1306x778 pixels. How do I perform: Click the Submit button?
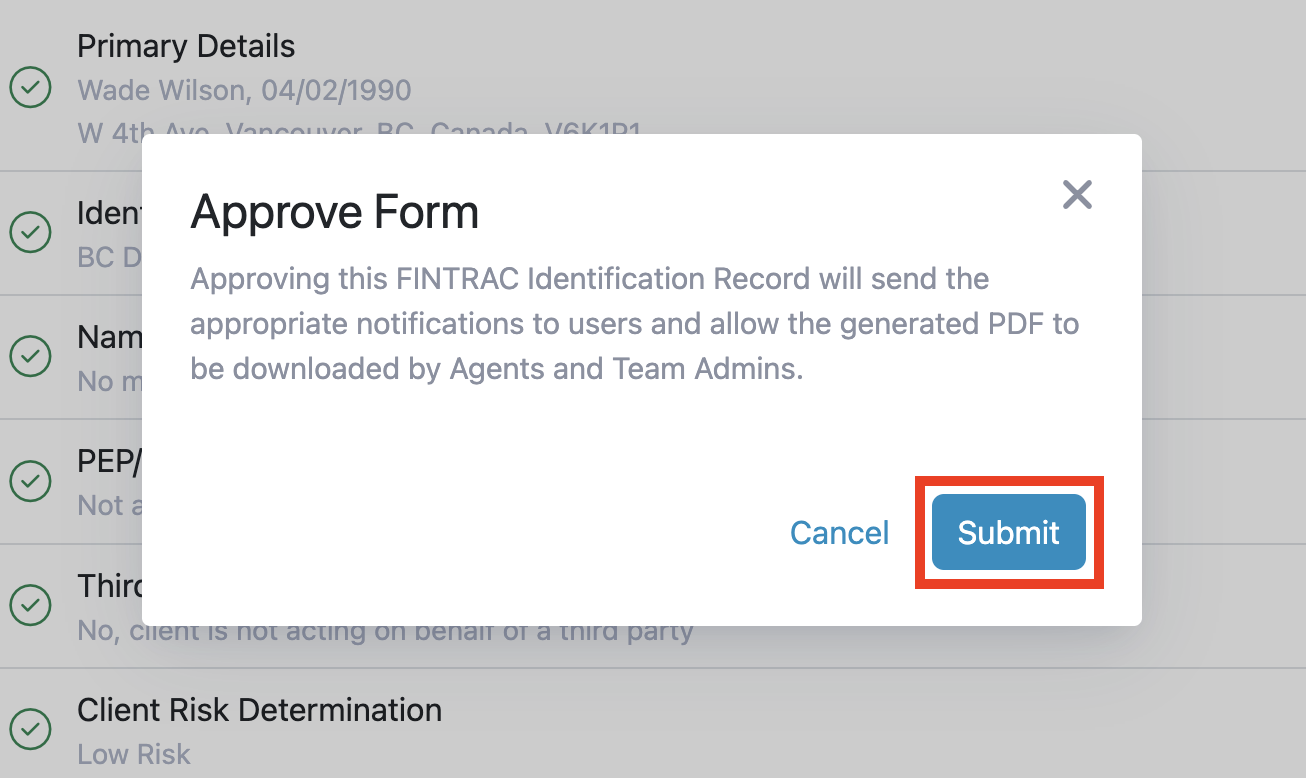pyautogui.click(x=1009, y=532)
